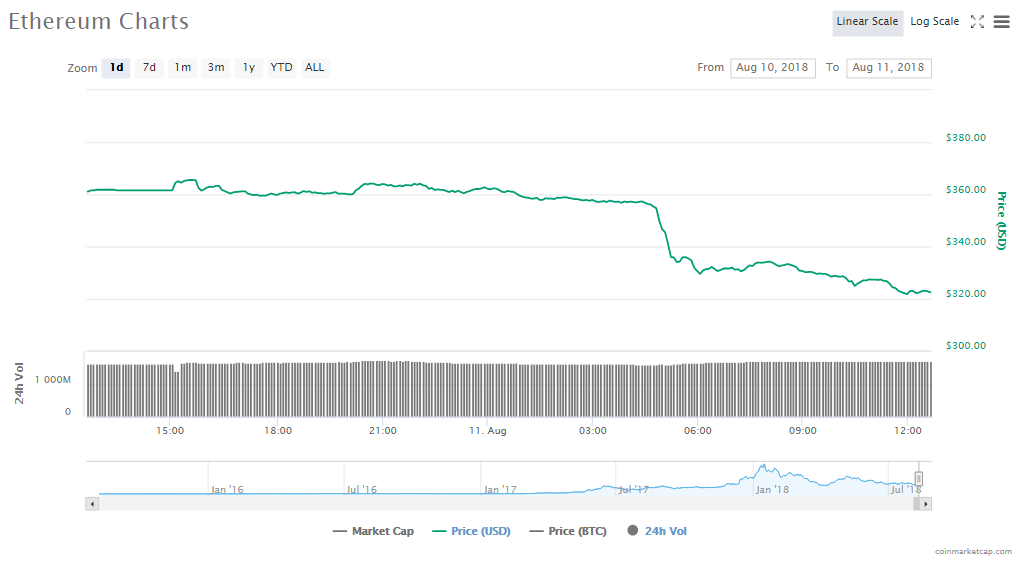Switch chart to Linear Scale
Image resolution: width=1021 pixels, height=565 pixels.
(867, 22)
